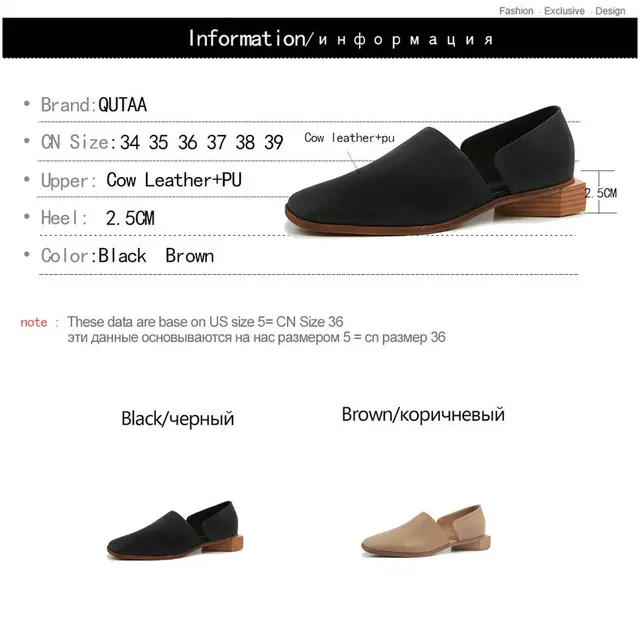The width and height of the screenshot is (640, 640).
Task: Click the red note label
Action: (x=33, y=322)
